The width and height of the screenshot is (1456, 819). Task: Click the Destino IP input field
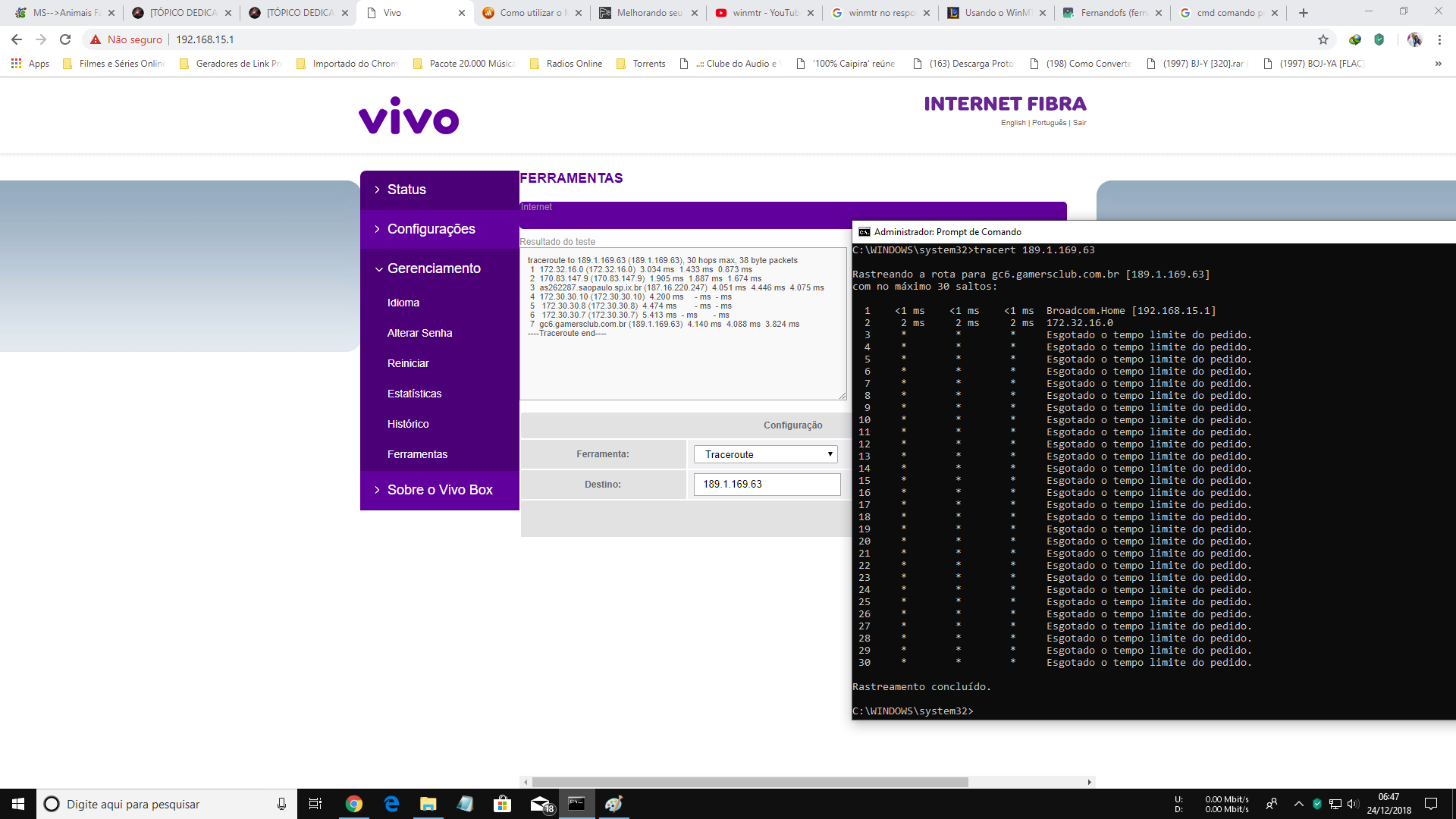pos(767,485)
